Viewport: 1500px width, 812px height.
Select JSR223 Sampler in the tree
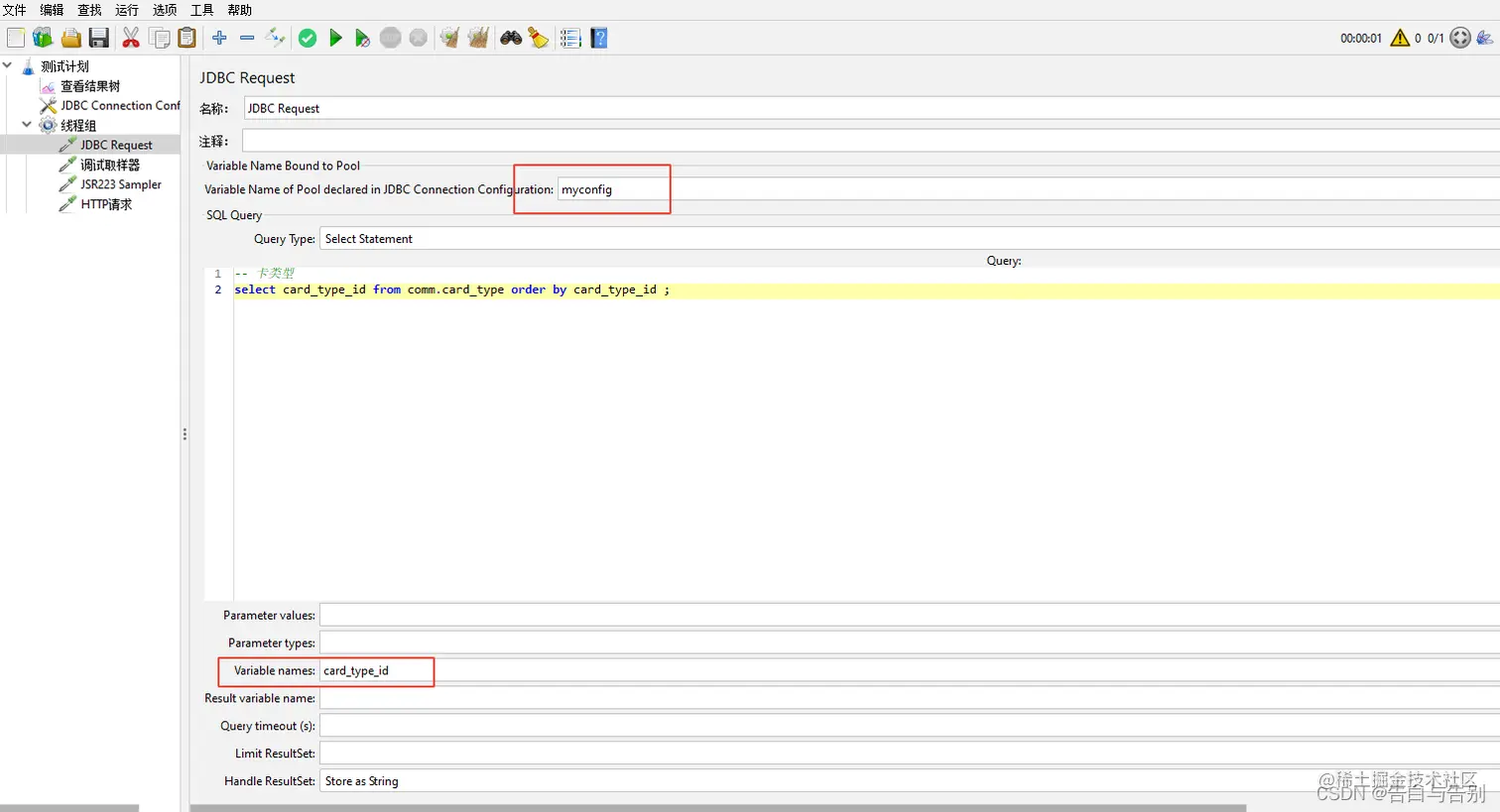tap(121, 184)
